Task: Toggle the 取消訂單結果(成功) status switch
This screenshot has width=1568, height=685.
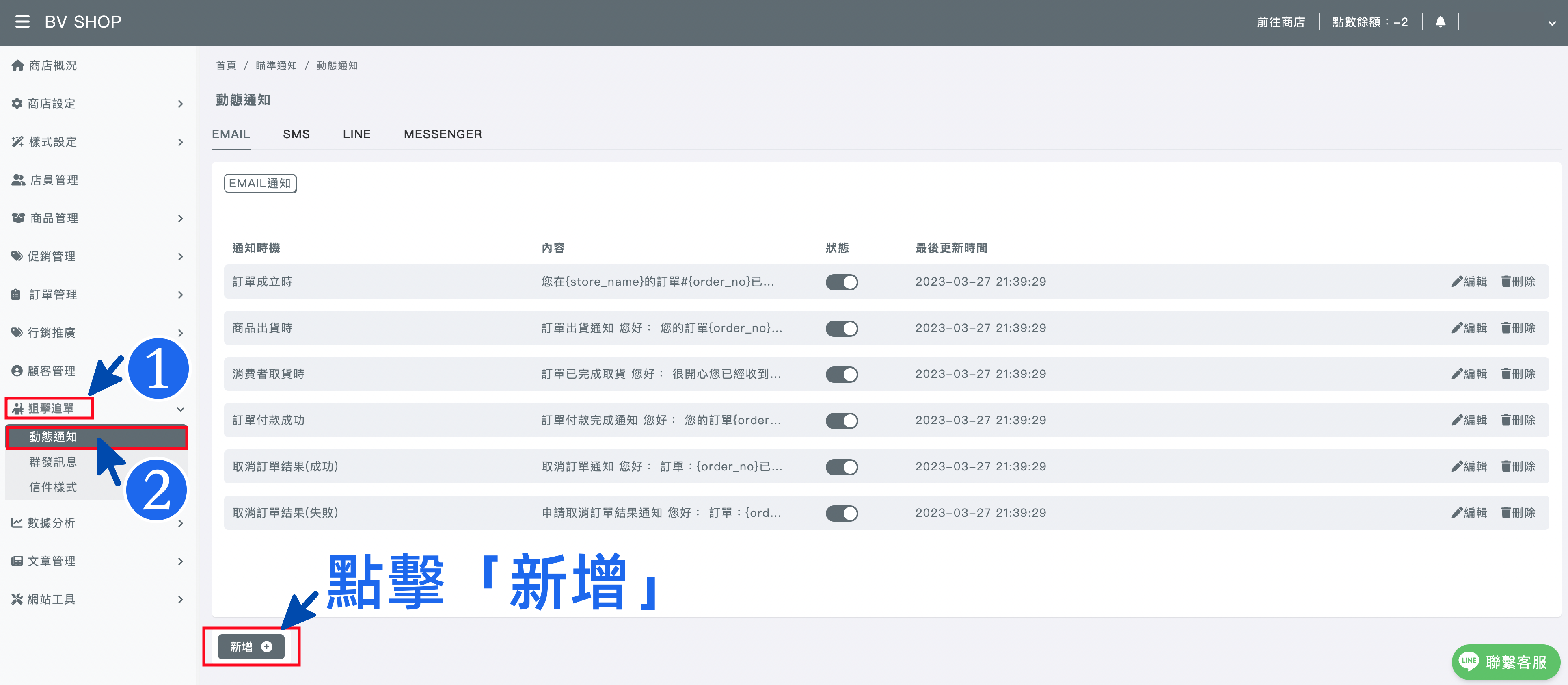Action: pyautogui.click(x=842, y=467)
